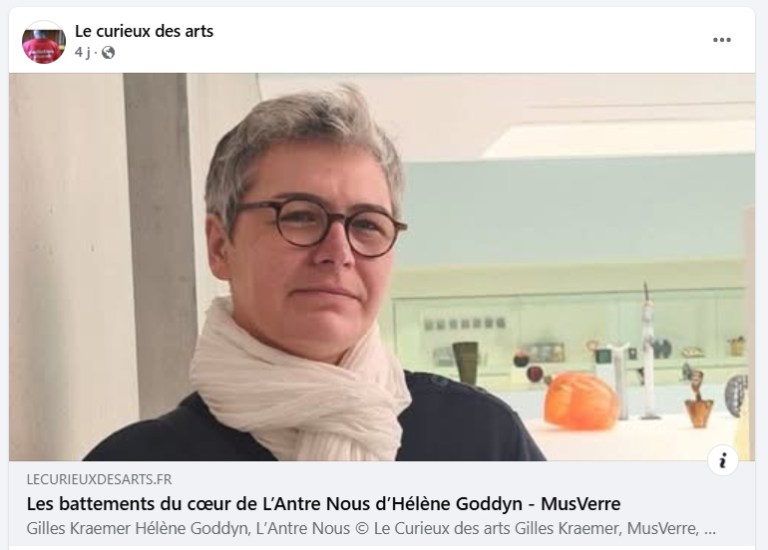This screenshot has height=550, width=768.
Task: Click the orange glass sculpture in the photo
Action: (x=581, y=400)
